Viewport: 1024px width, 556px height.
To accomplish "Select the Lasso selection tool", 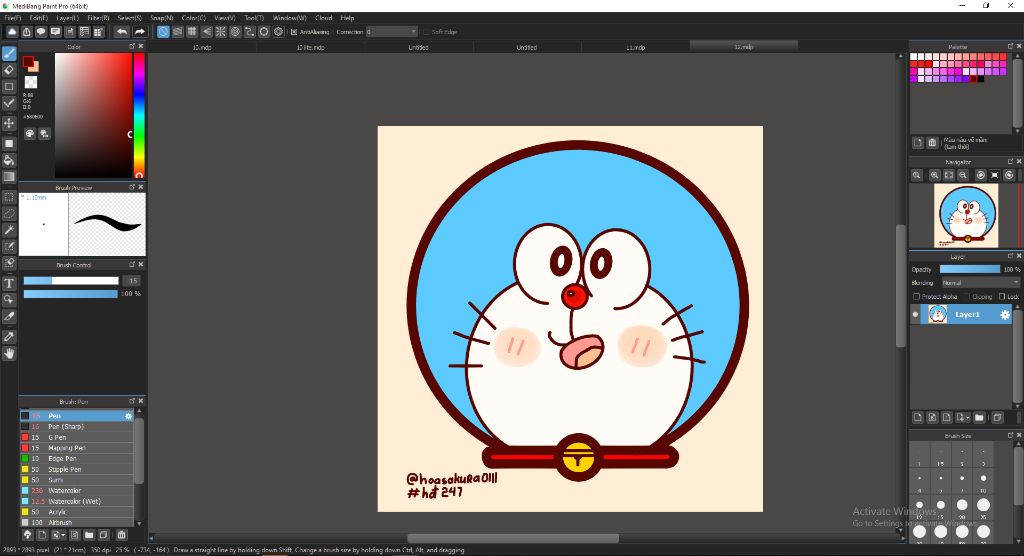I will coord(9,213).
